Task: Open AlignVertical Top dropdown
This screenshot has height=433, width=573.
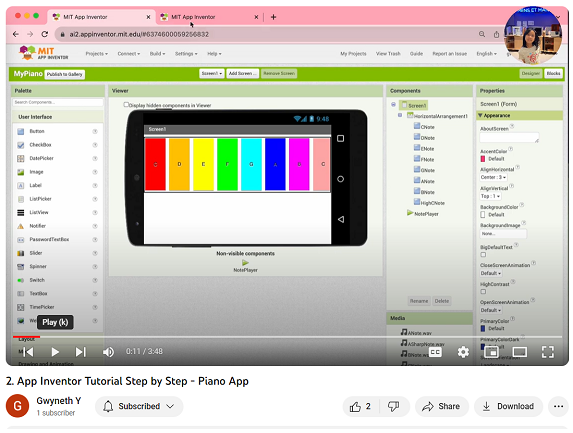Action: pyautogui.click(x=490, y=196)
